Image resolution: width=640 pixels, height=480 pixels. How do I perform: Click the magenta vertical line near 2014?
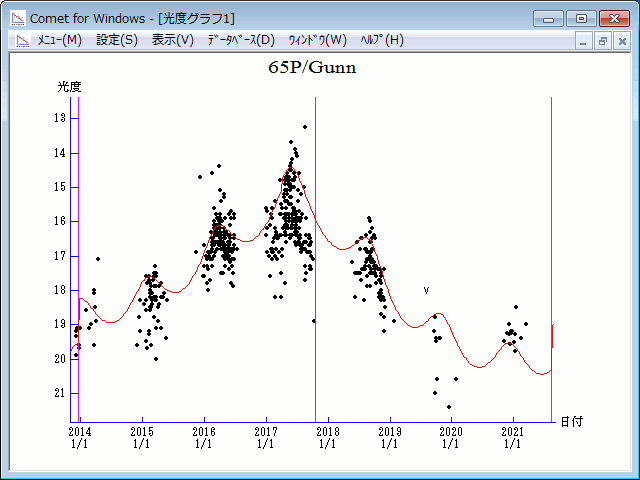(x=79, y=250)
